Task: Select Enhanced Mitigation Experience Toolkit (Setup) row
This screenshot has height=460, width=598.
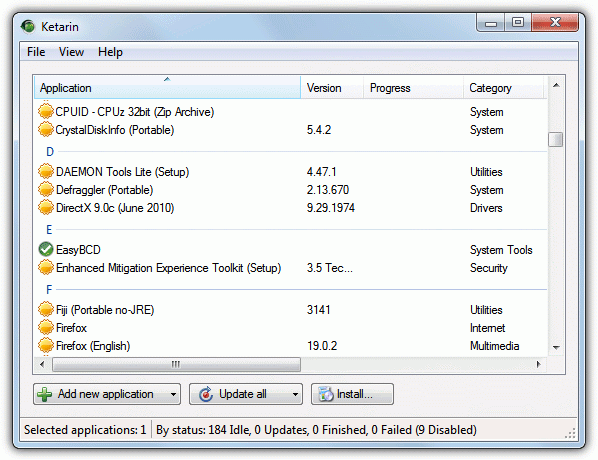Action: coord(291,268)
